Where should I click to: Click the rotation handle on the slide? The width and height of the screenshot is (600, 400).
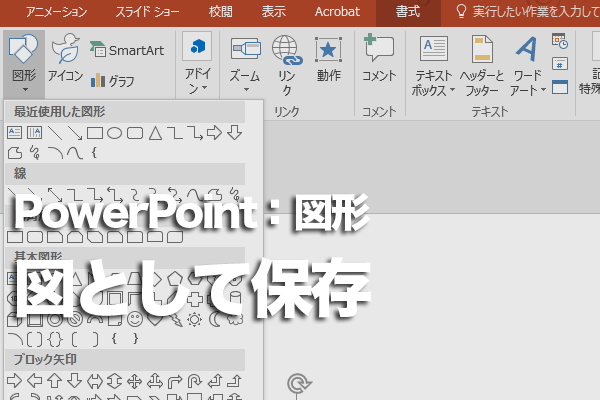tap(299, 384)
